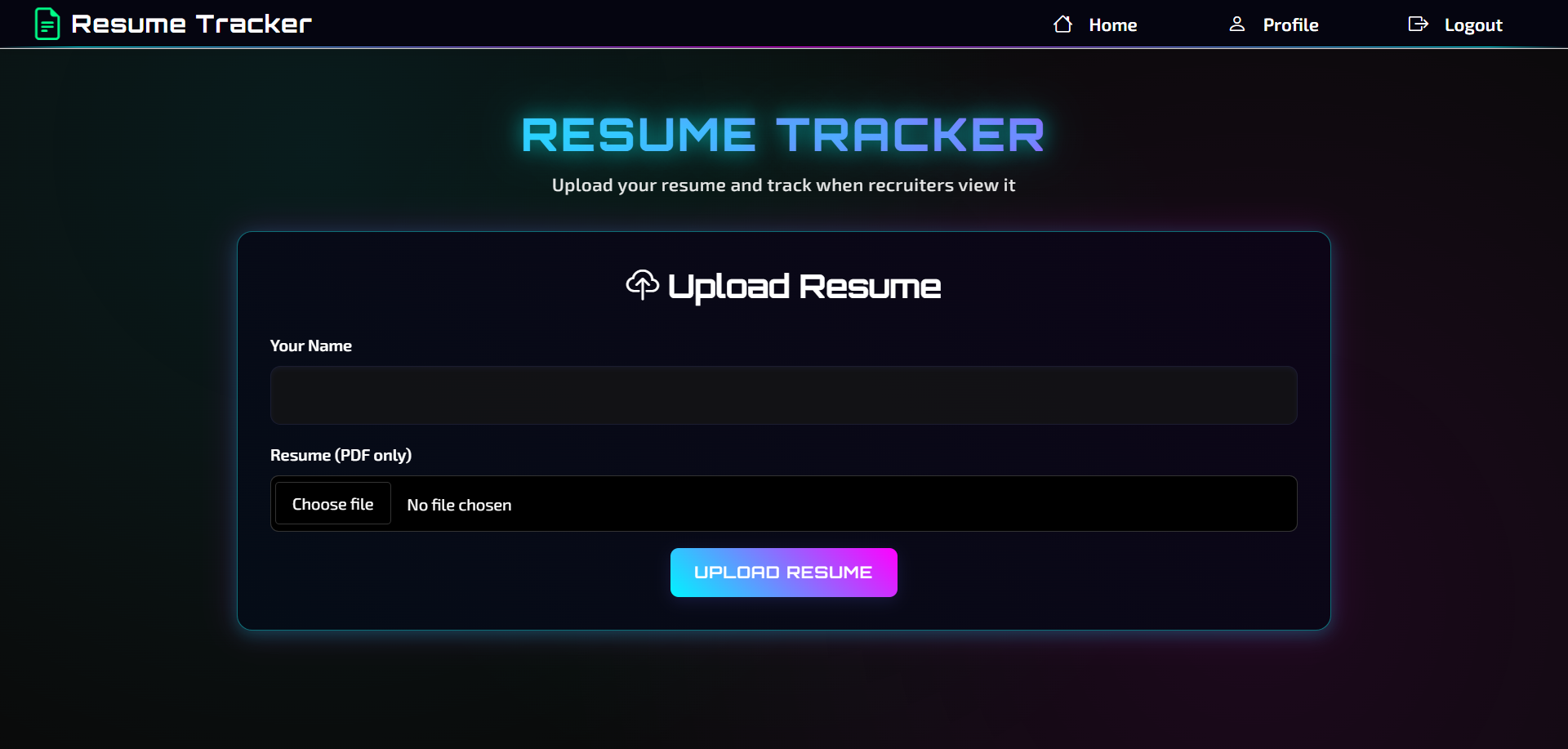
Task: Click the Choose file button
Action: point(332,503)
